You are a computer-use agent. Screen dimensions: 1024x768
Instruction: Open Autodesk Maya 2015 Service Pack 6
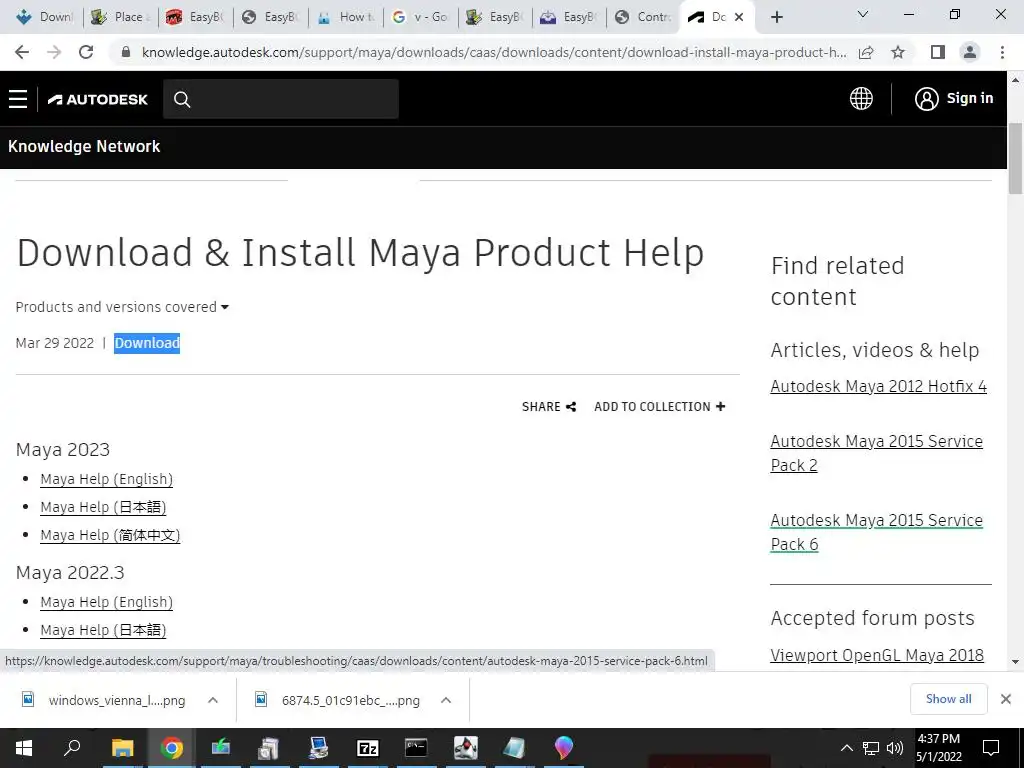pos(876,532)
